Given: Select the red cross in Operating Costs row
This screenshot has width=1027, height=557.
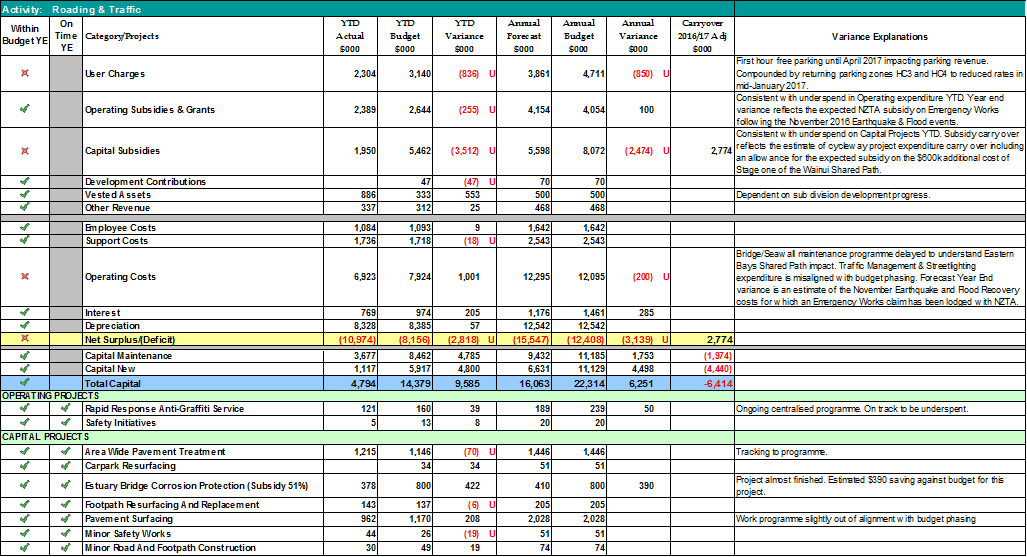Looking at the screenshot, I should coord(24,276).
